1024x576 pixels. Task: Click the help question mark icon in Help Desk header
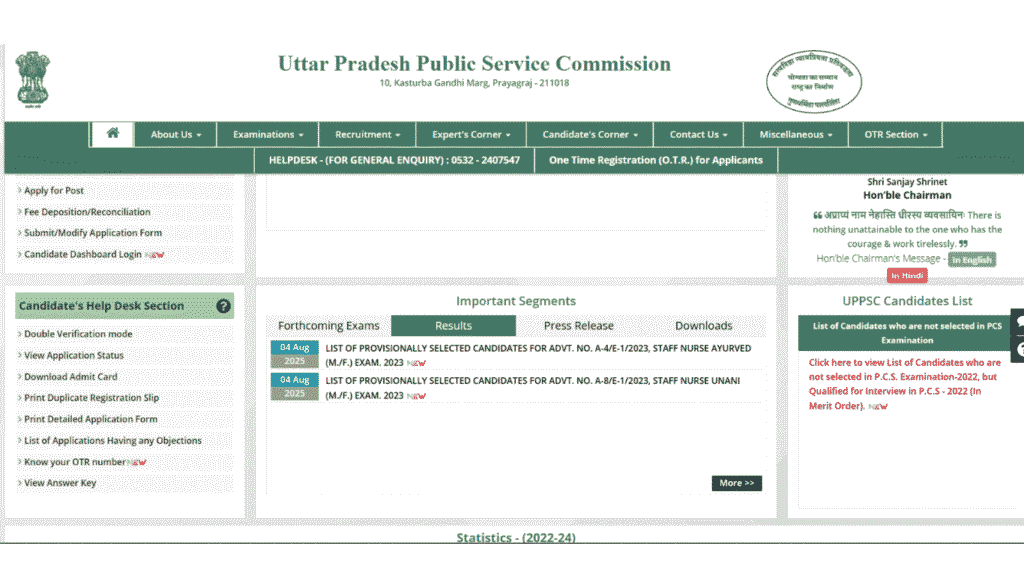coord(223,306)
